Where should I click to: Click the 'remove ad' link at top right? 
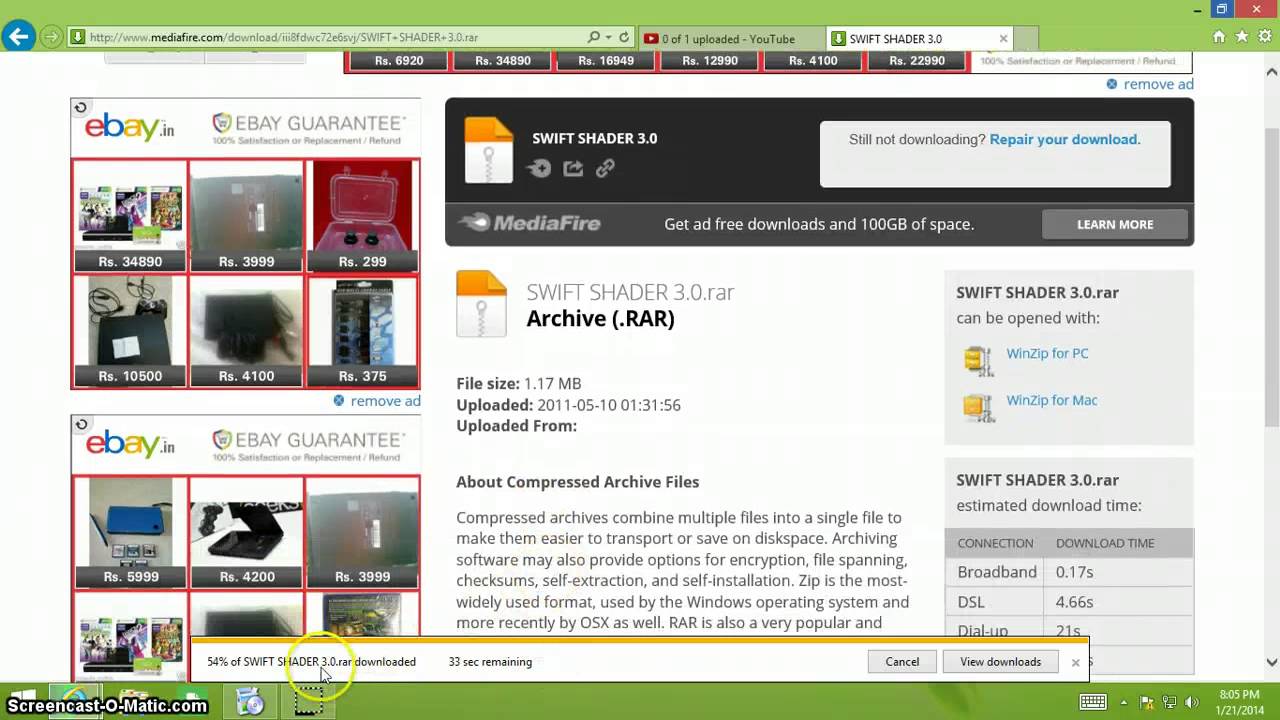pyautogui.click(x=1158, y=84)
